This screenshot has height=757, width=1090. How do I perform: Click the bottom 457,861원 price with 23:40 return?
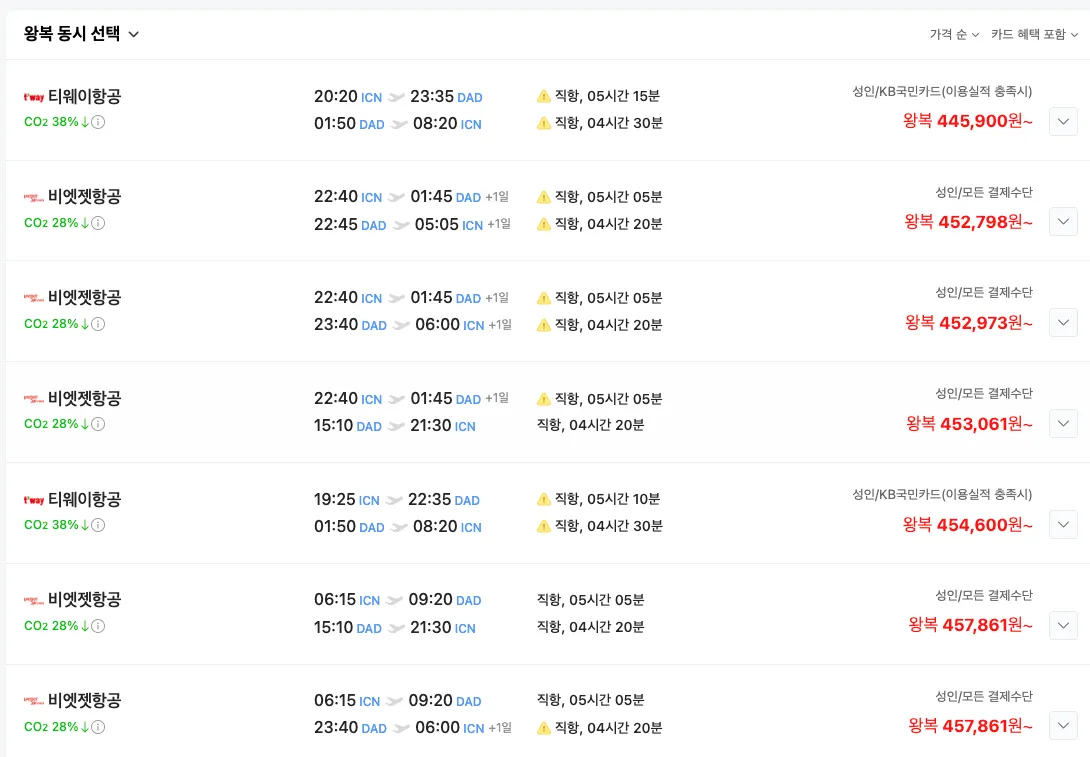coord(970,726)
